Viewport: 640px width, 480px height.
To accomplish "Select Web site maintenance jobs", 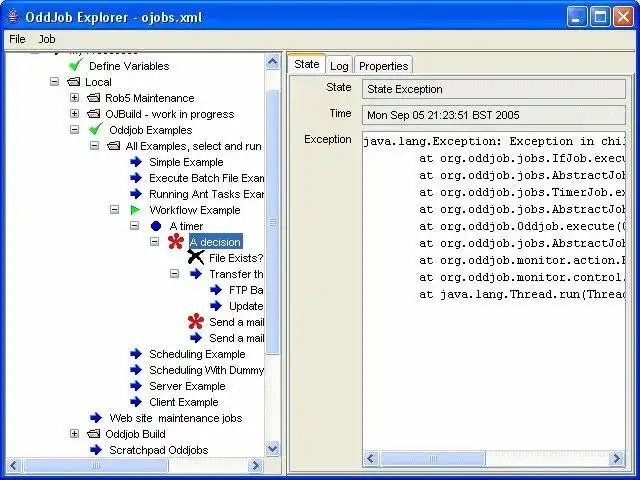I will (x=176, y=418).
